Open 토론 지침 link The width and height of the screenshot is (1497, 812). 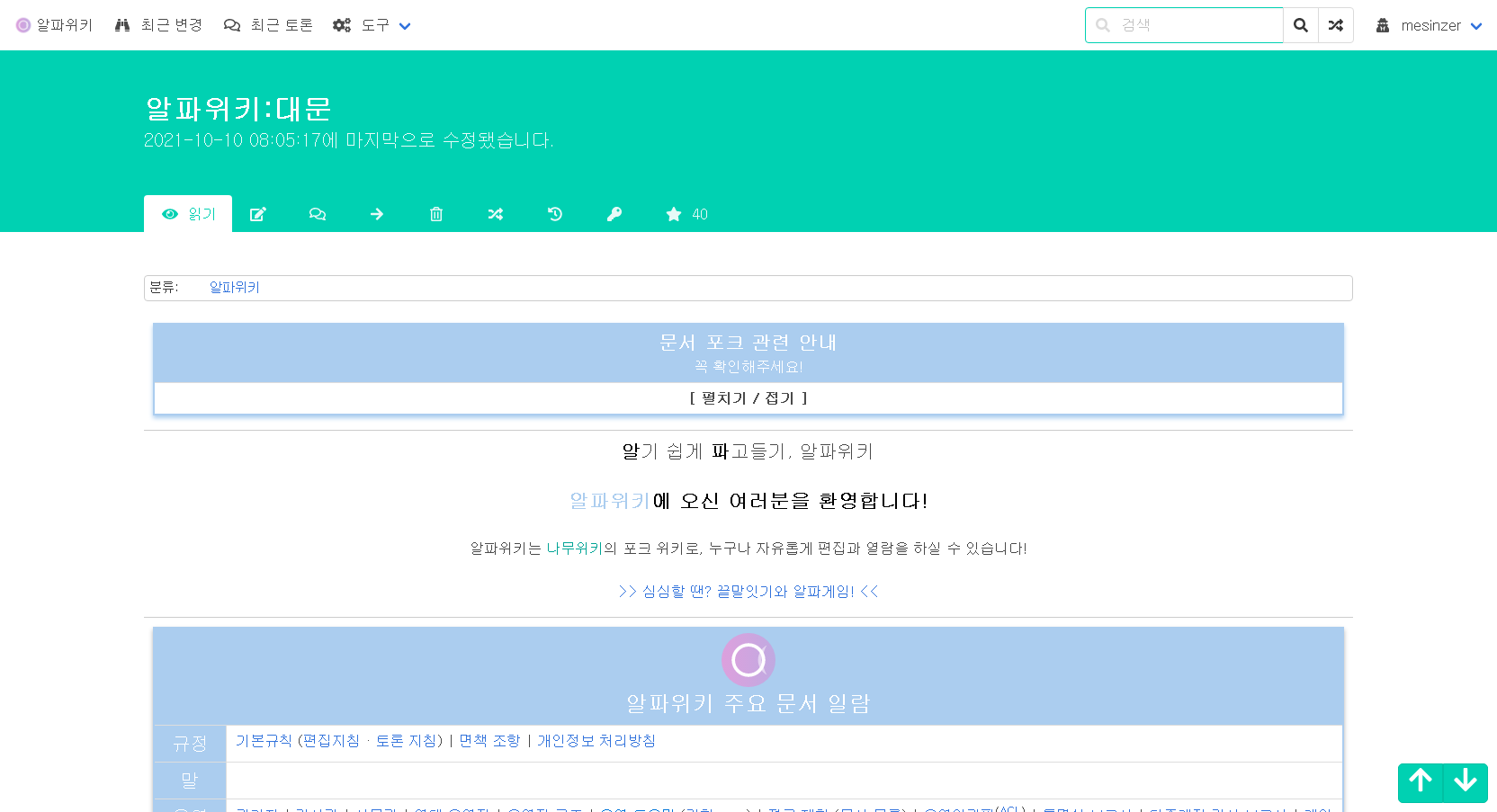click(406, 741)
